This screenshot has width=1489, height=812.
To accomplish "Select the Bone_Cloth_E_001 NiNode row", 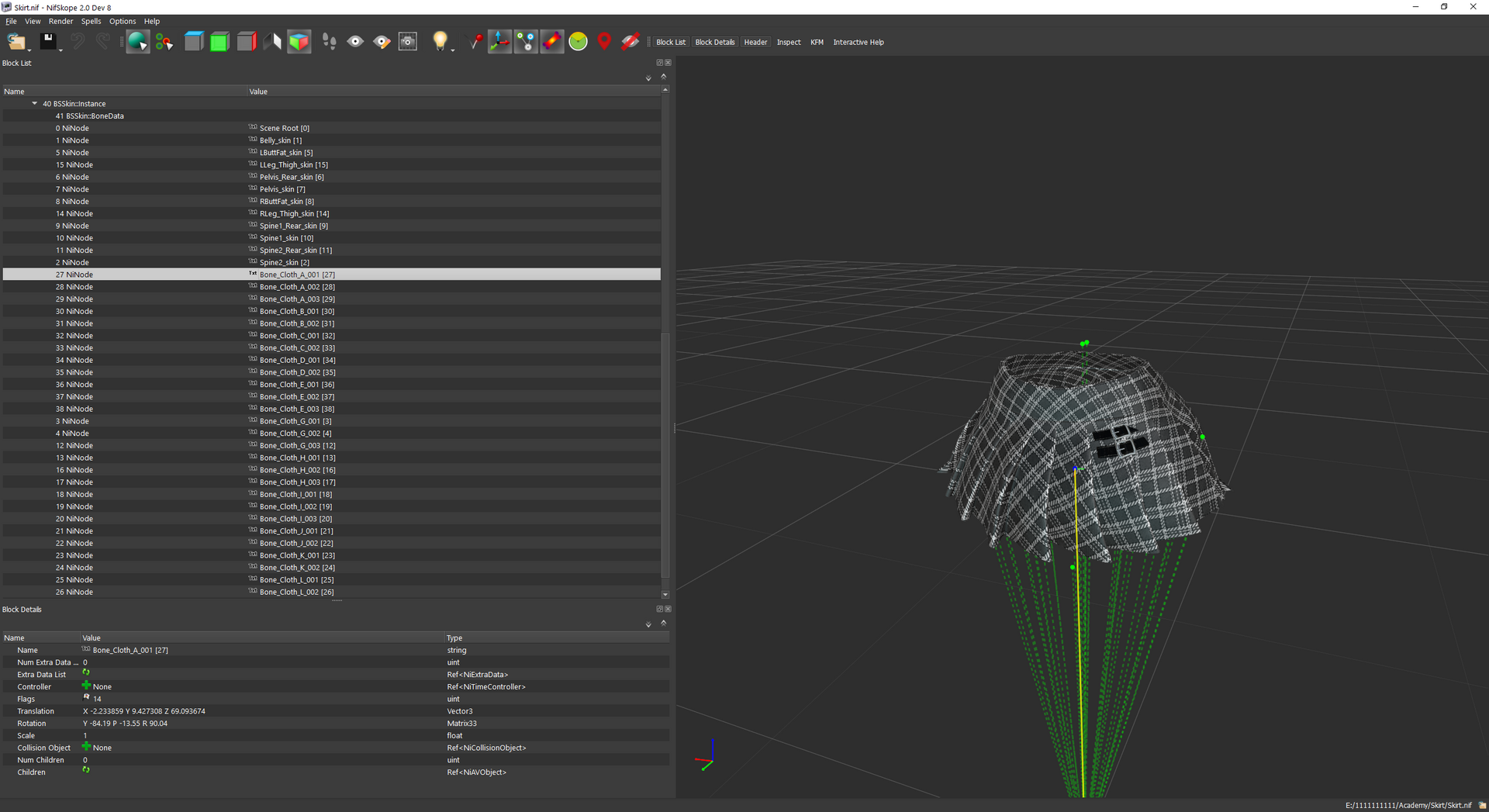I will [332, 385].
